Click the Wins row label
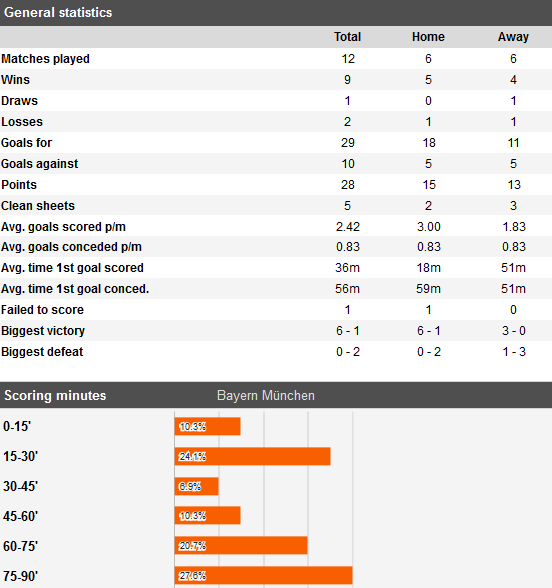The image size is (552, 588). [15, 80]
